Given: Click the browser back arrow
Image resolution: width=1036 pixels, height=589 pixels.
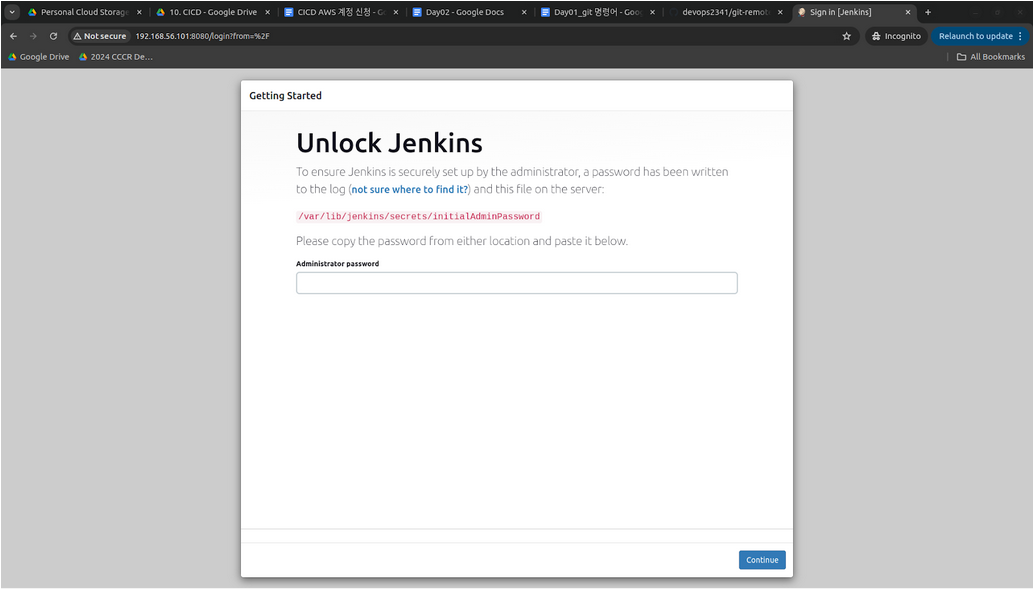Looking at the screenshot, I should coord(13,36).
